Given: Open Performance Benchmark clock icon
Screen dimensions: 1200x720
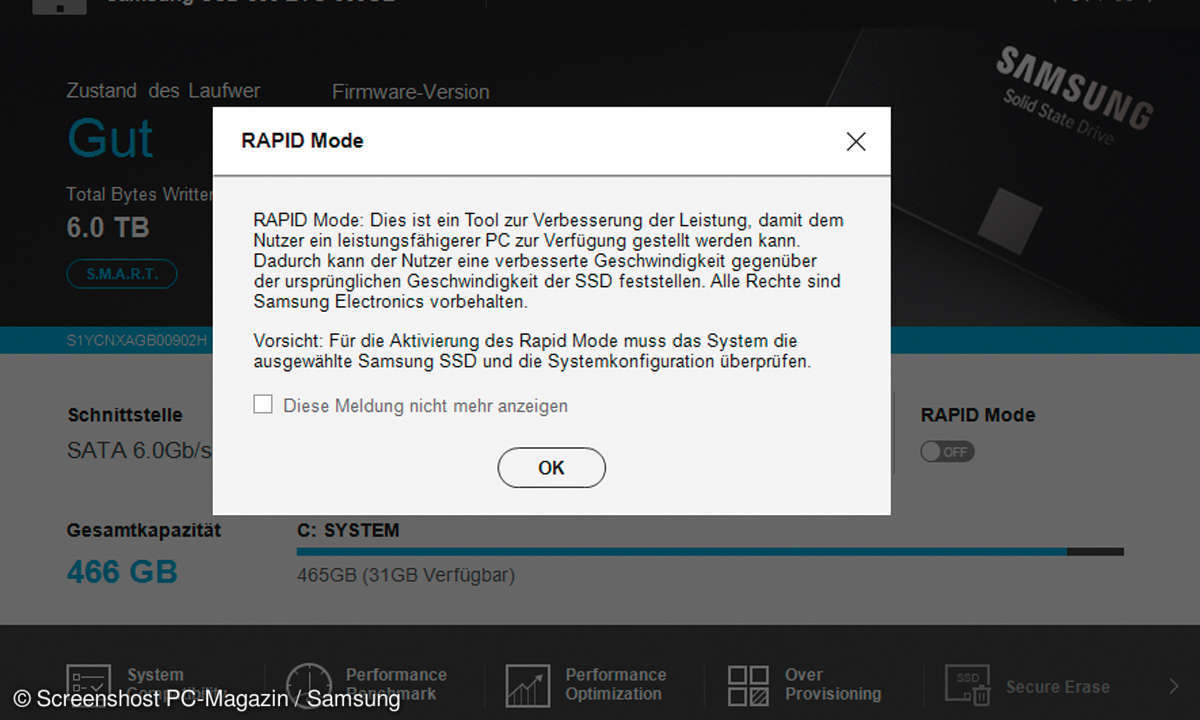Looking at the screenshot, I should [x=308, y=685].
